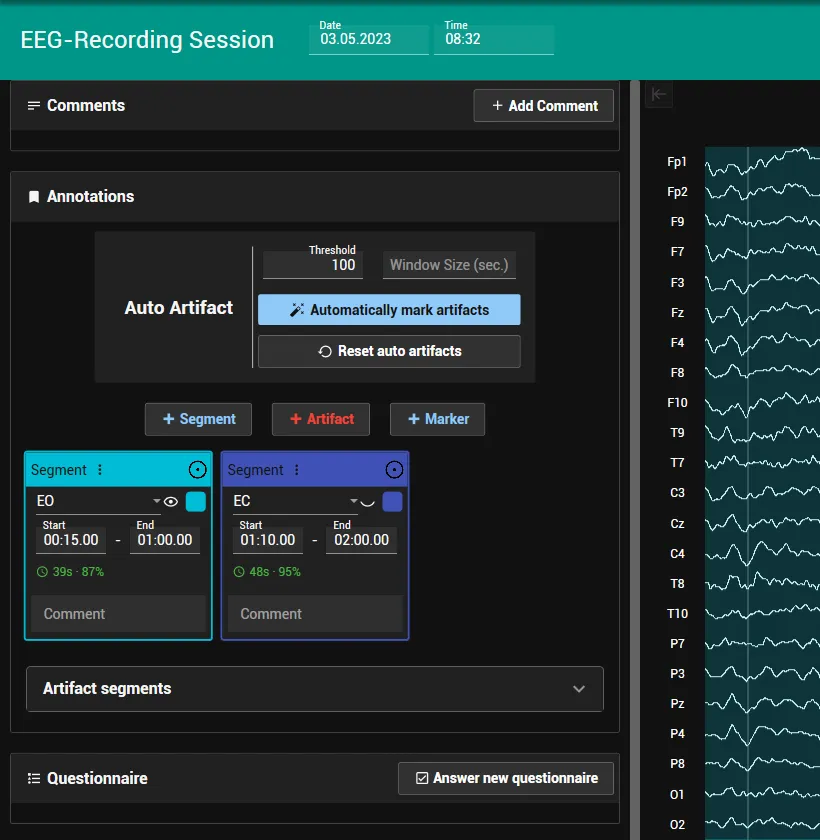Click the EO segment Comment field
Image resolution: width=820 pixels, height=840 pixels.
(118, 614)
